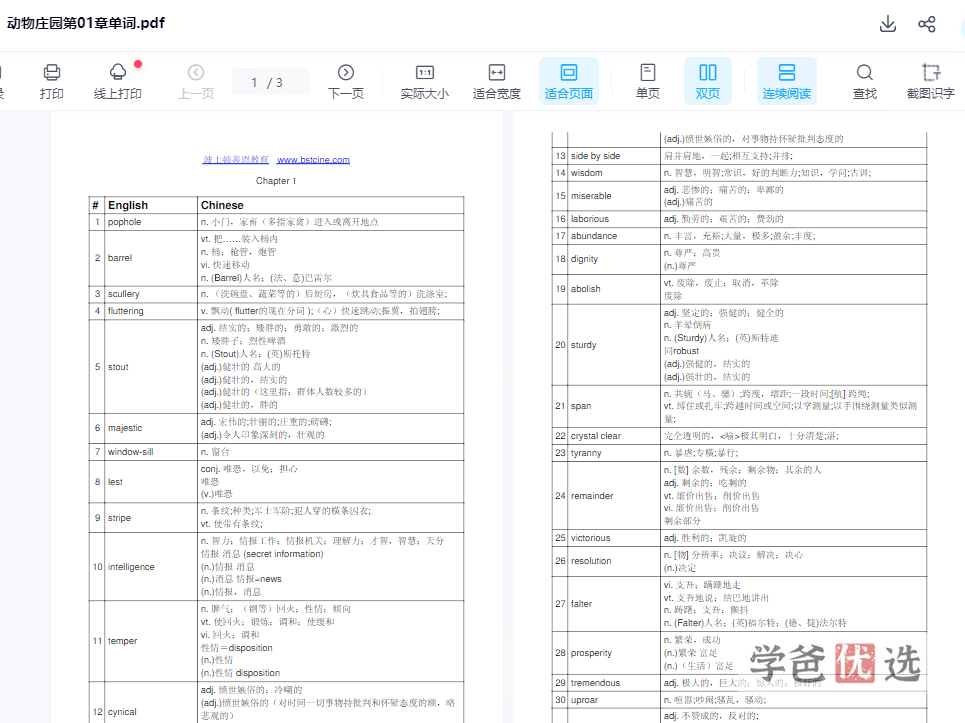
Task: Select the word 'barrel'
Action: click(x=120, y=258)
